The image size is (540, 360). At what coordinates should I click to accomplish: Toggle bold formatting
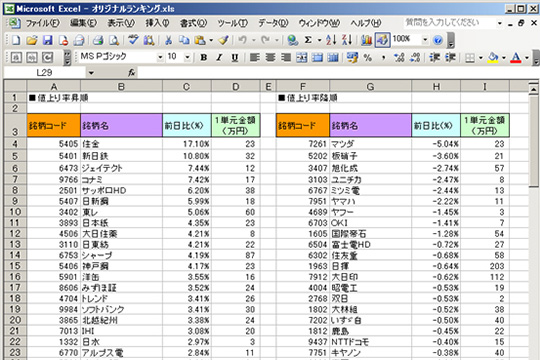click(x=204, y=58)
